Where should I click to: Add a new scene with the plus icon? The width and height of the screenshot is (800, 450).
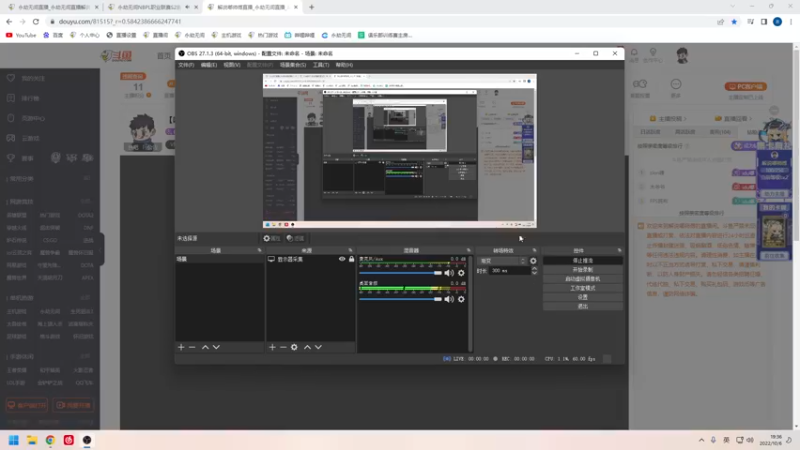coord(181,347)
